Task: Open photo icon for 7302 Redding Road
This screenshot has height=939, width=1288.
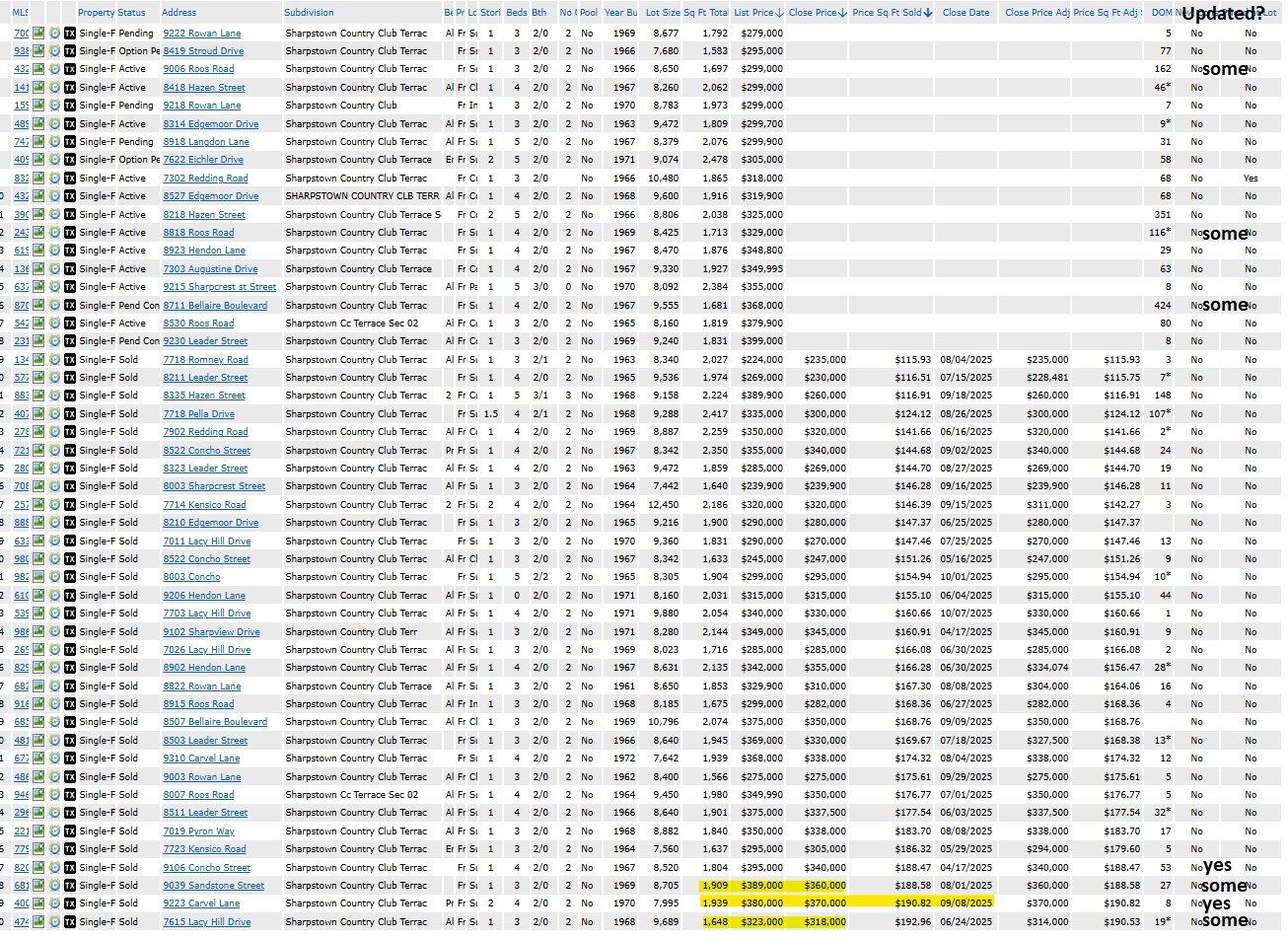Action: click(38, 179)
